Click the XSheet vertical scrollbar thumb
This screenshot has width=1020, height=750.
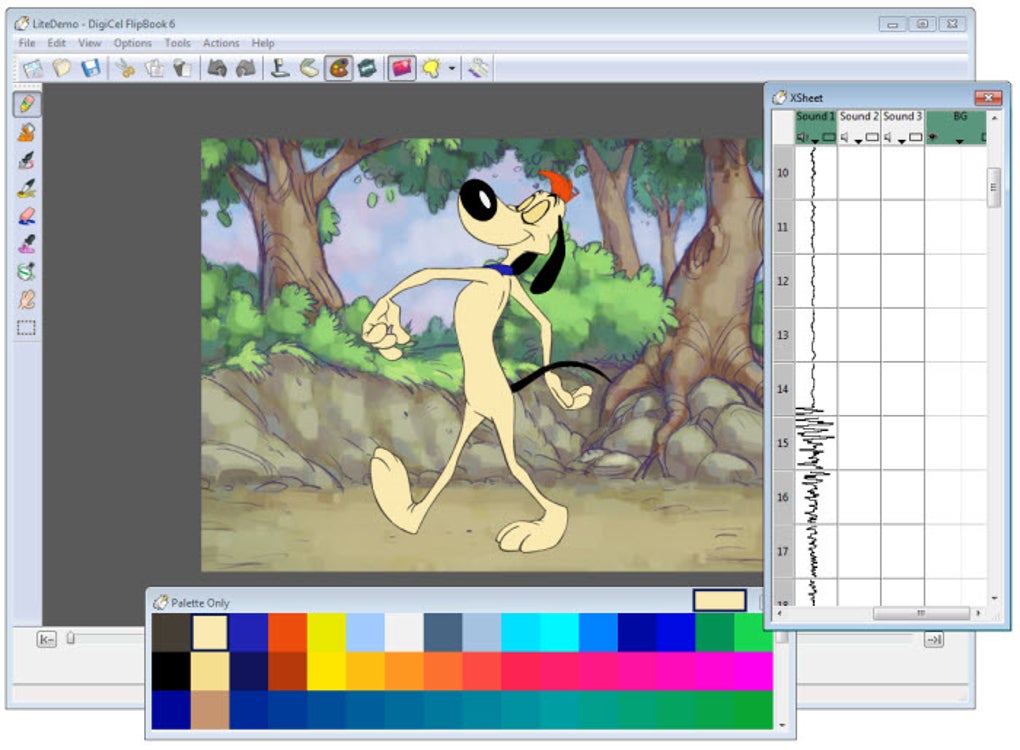(x=993, y=187)
